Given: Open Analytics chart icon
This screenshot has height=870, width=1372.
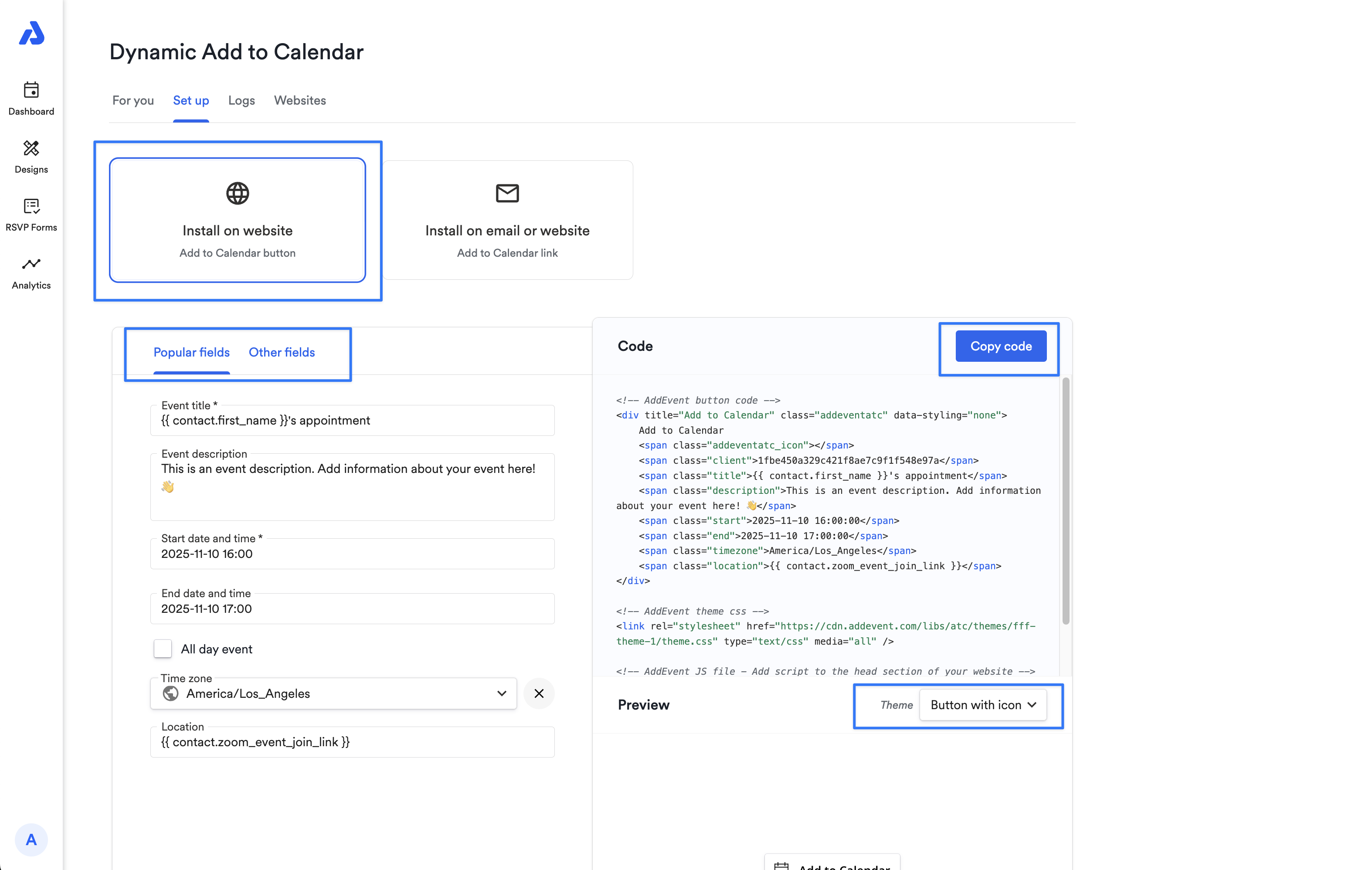Looking at the screenshot, I should (x=31, y=264).
